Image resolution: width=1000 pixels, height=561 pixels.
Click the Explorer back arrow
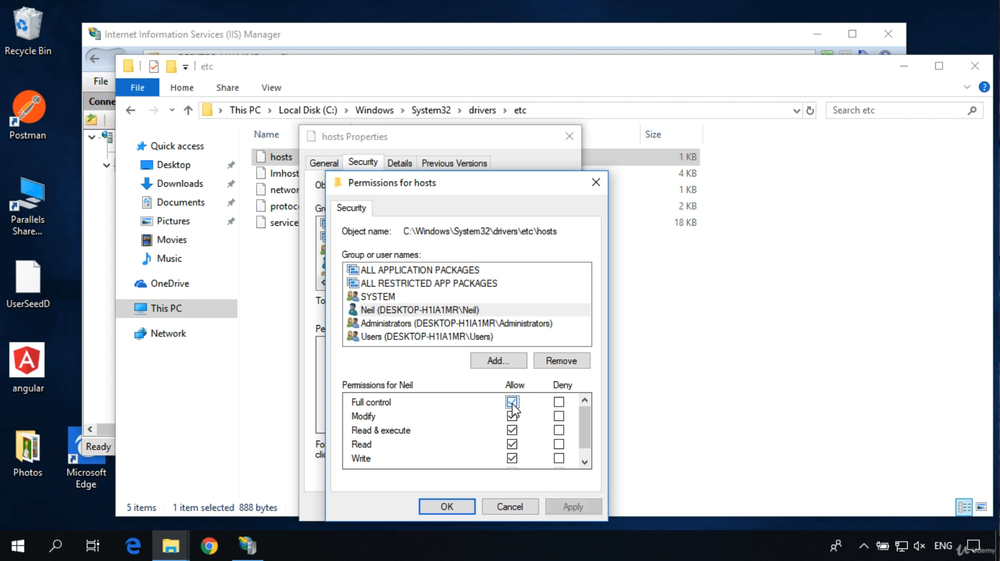[x=131, y=110]
